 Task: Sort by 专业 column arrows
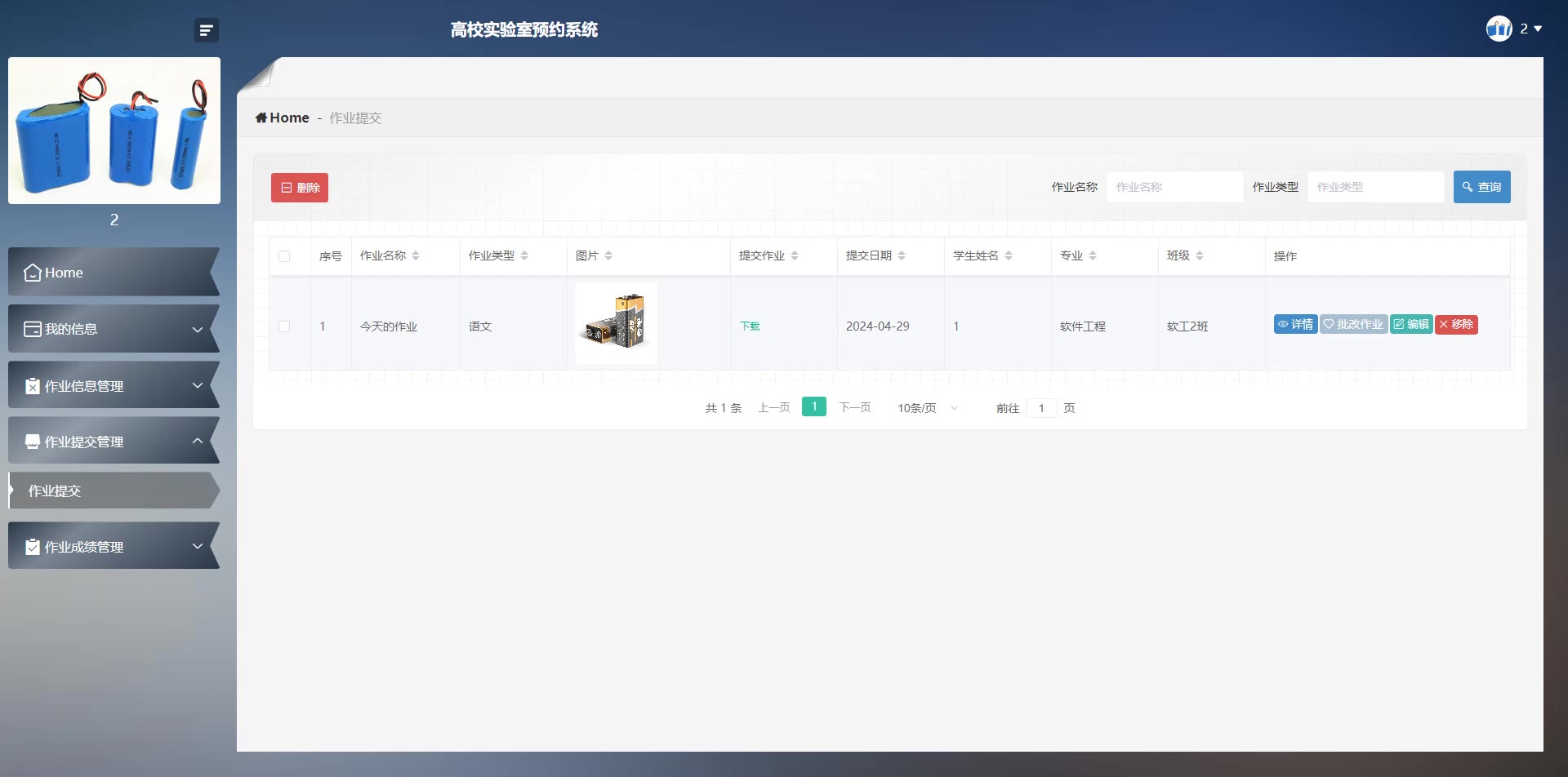coord(1093,256)
